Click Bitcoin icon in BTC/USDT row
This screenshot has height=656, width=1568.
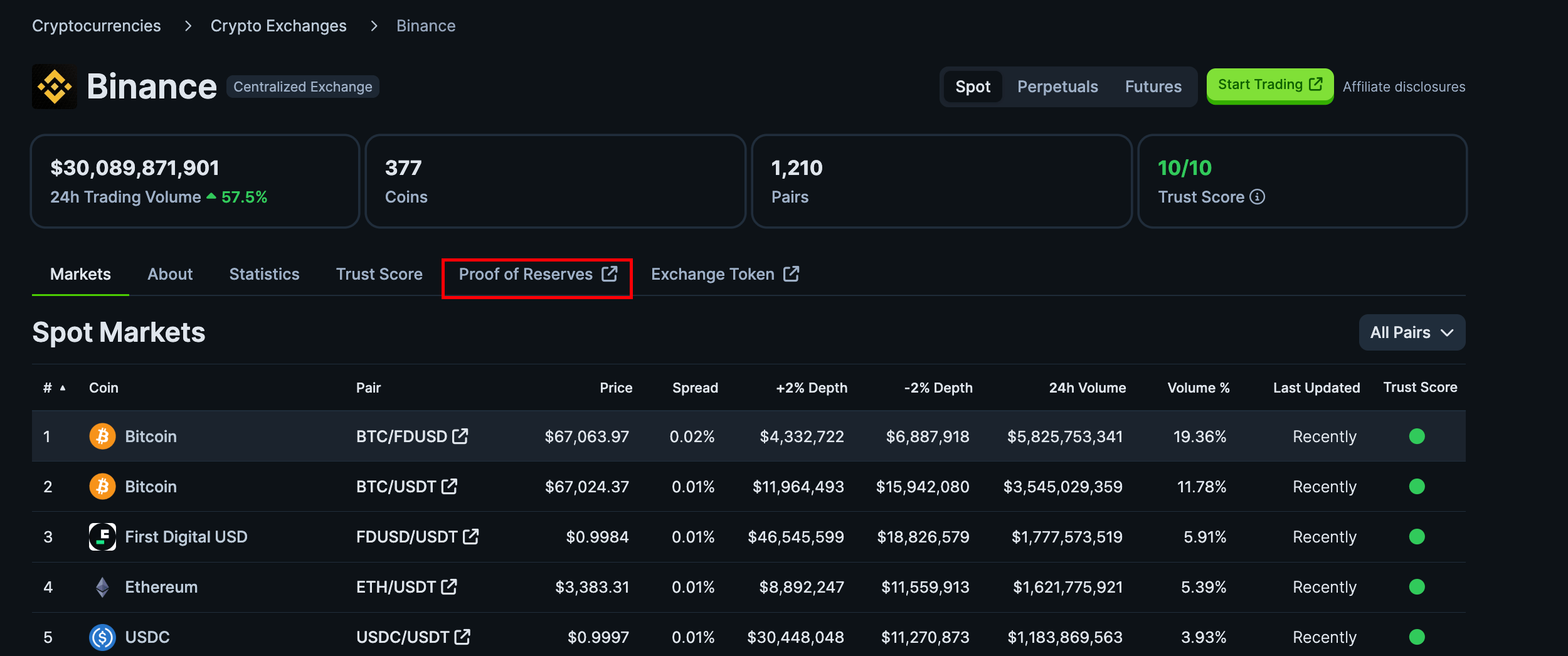click(102, 487)
